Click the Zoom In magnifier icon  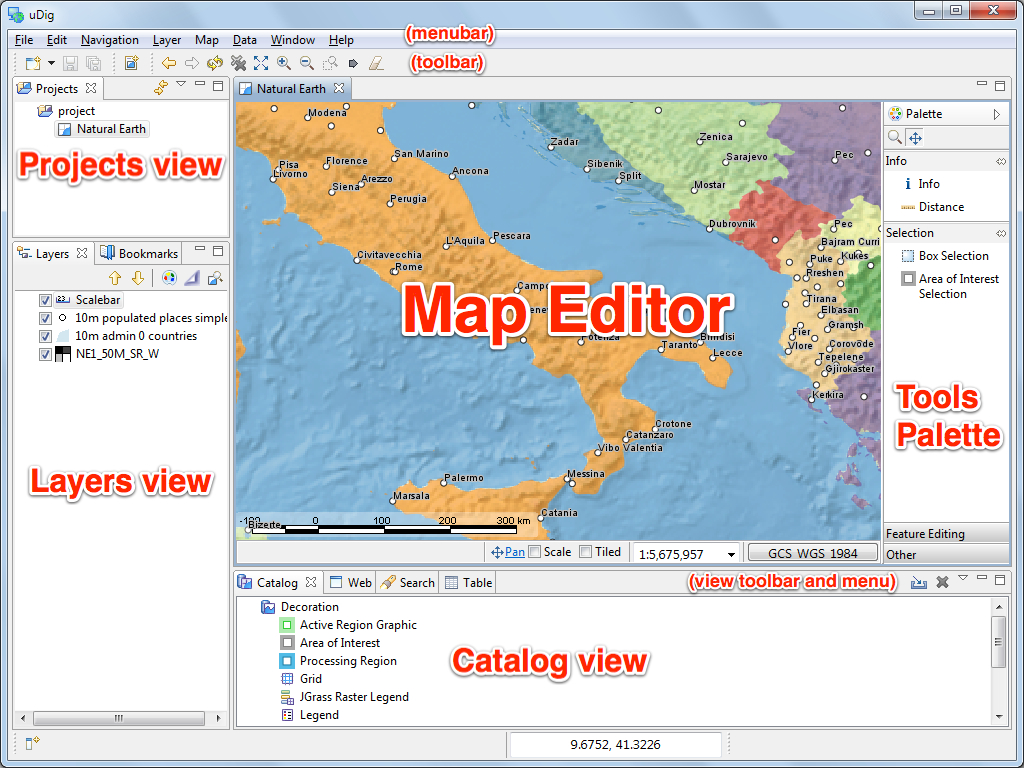283,63
